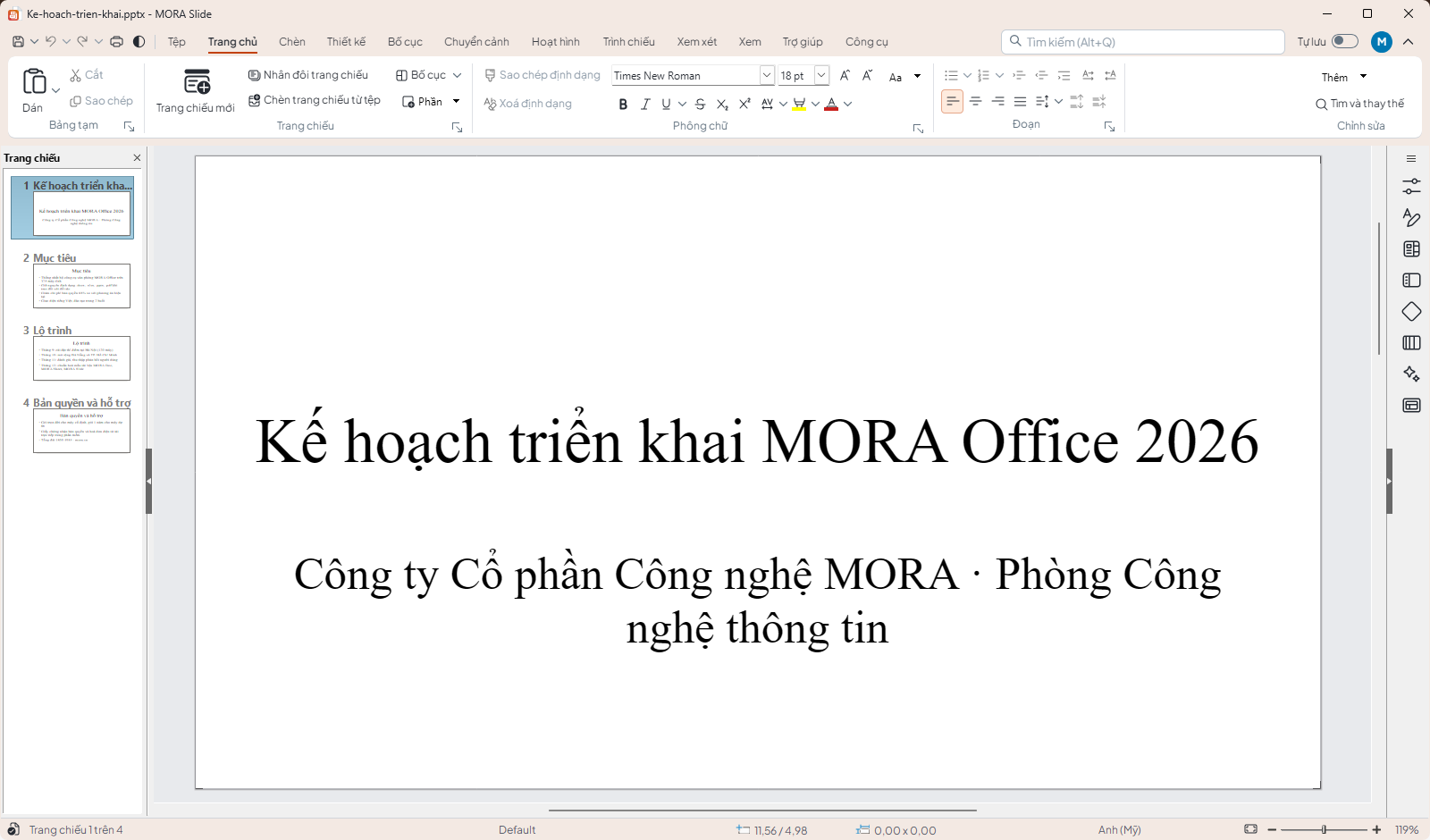
Task: Add a slide with Trang chiếu mới
Action: pos(195,91)
